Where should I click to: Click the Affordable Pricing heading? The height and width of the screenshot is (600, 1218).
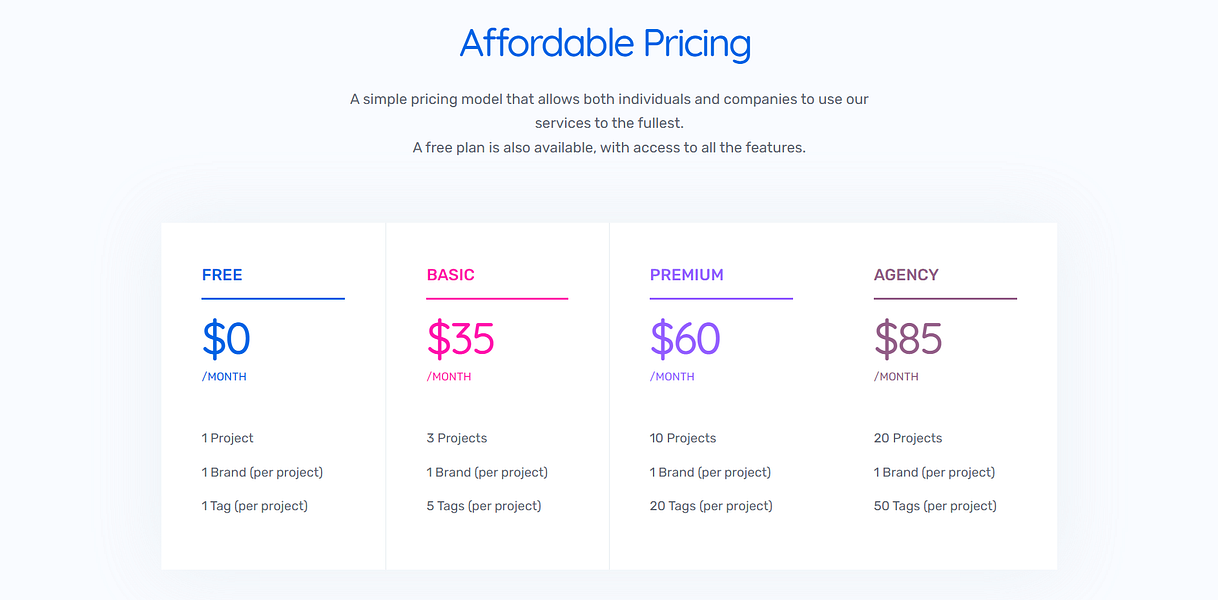pyautogui.click(x=605, y=44)
